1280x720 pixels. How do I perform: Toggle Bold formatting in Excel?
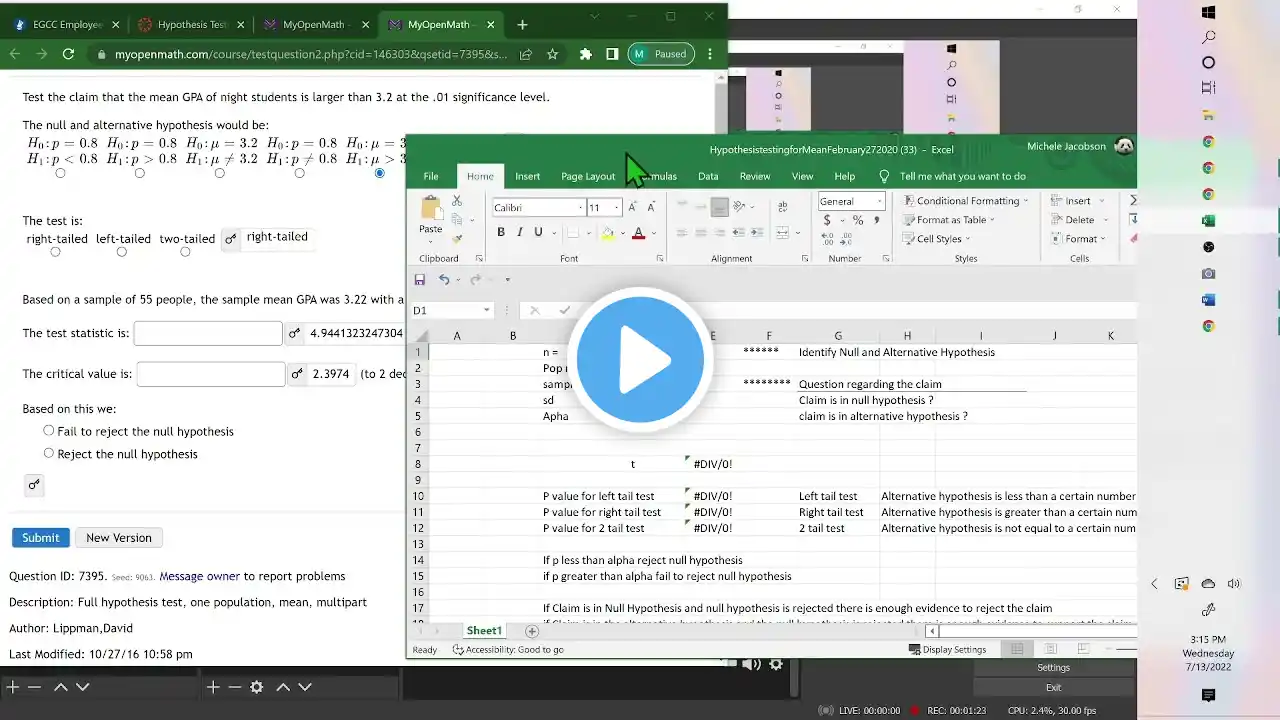tap(501, 233)
